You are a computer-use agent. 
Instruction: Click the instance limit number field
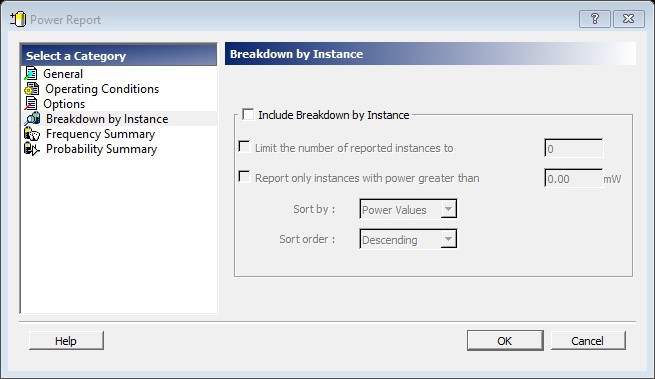tap(574, 148)
